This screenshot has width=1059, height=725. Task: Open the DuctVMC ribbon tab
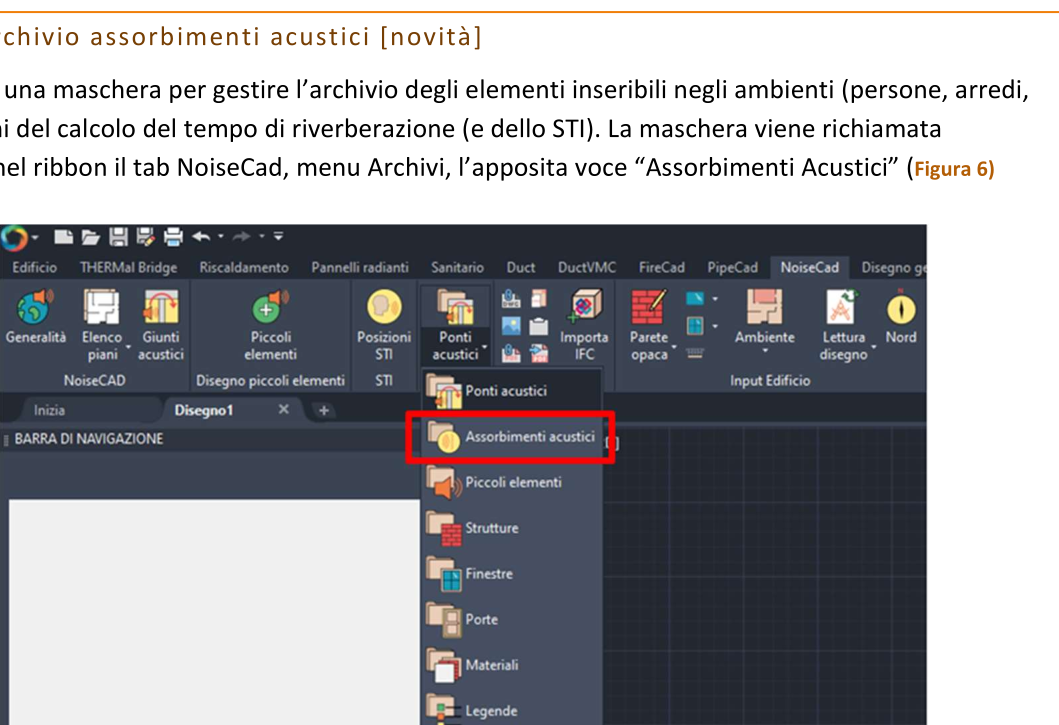(587, 268)
